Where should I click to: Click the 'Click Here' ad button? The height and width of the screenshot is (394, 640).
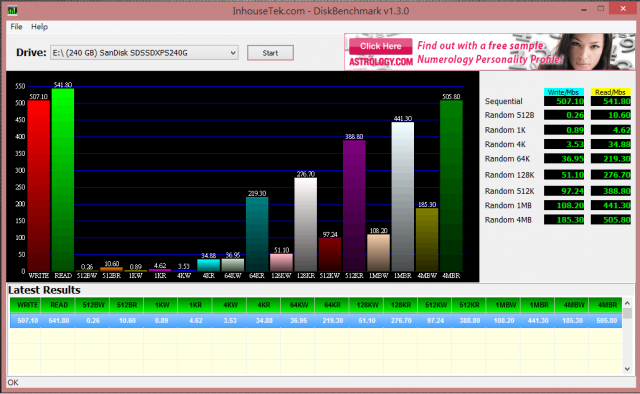[x=380, y=46]
